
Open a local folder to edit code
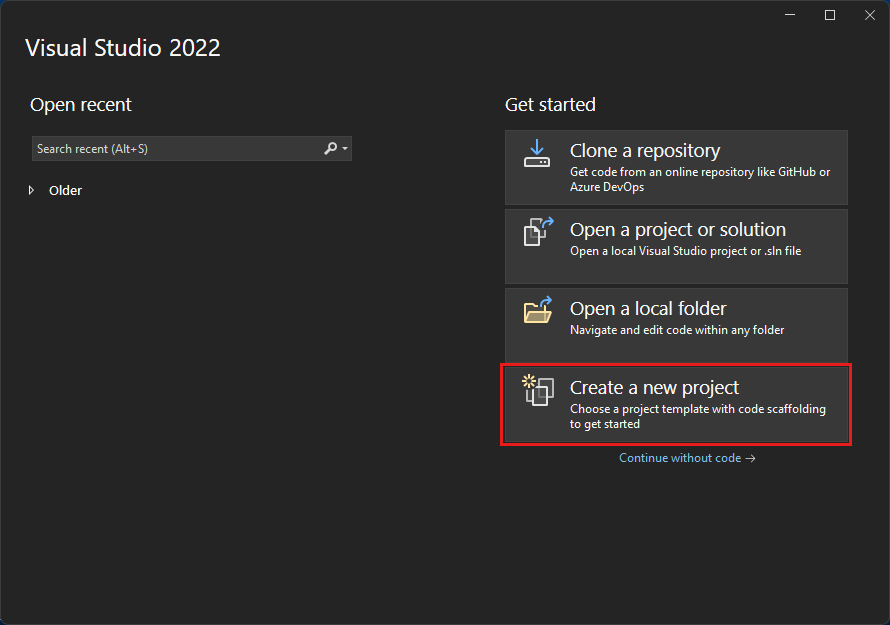click(x=676, y=324)
